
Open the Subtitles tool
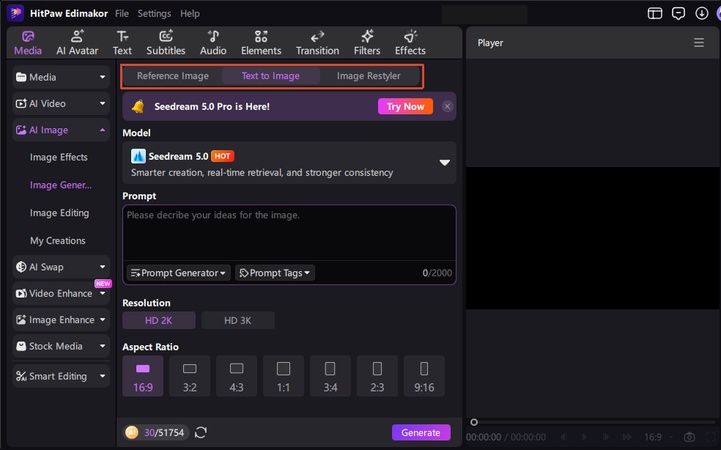[x=166, y=43]
